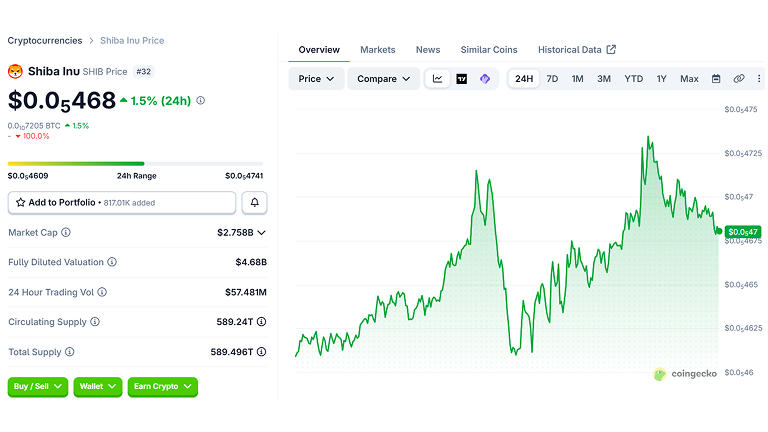Open price info tooltip icon next to 24h change

pyautogui.click(x=200, y=100)
